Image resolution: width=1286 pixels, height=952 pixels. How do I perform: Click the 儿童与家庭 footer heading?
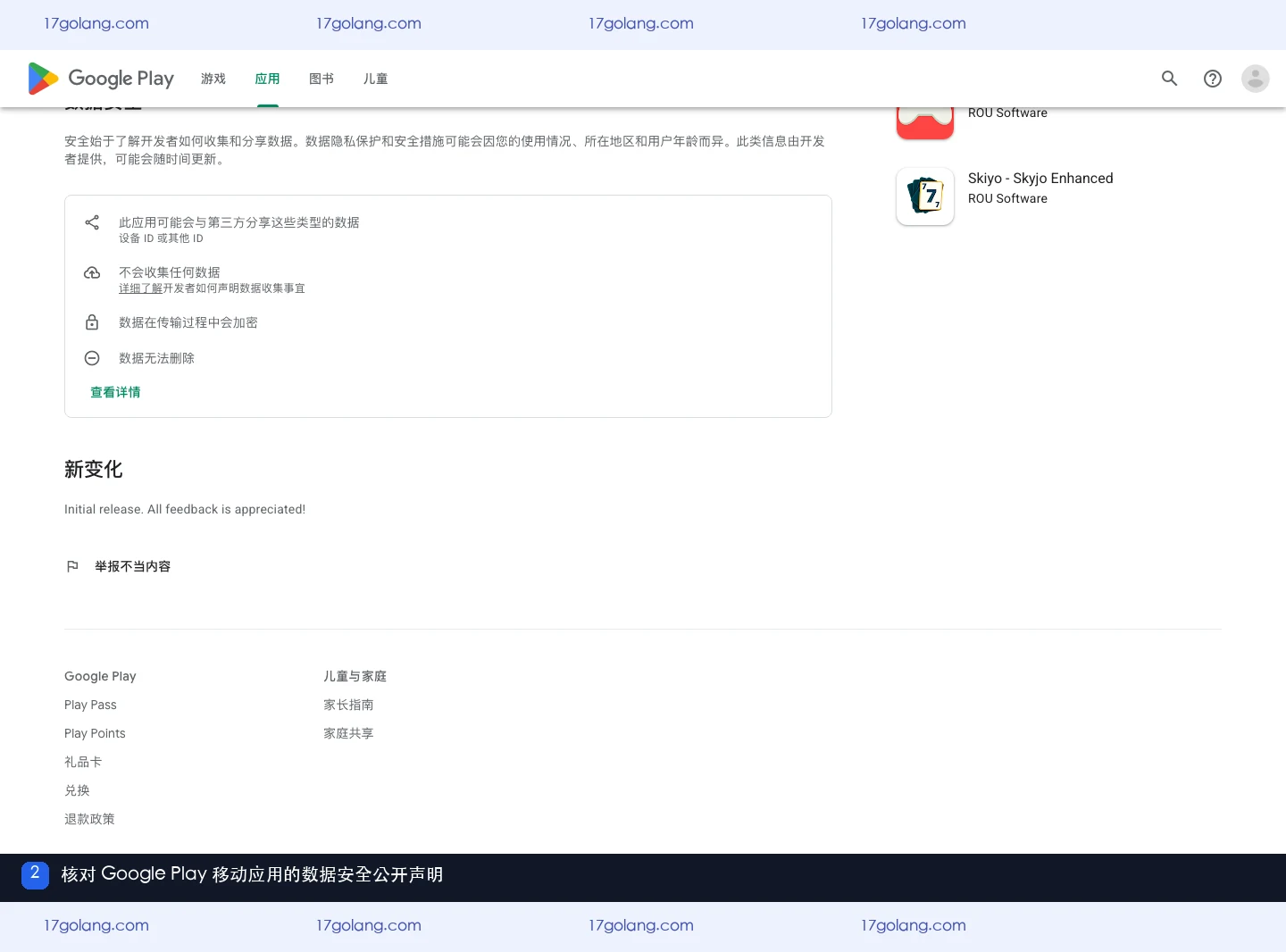(x=355, y=676)
